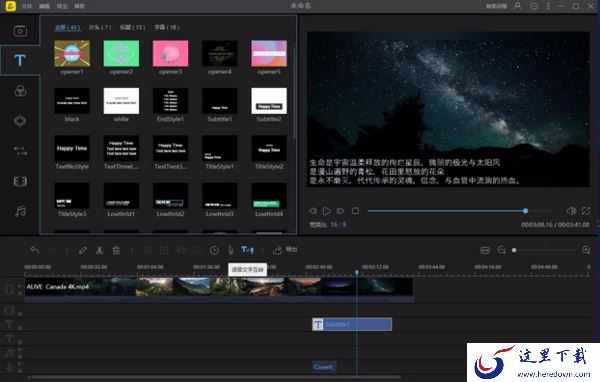This screenshot has width=600, height=382.
Task: Click the fit-timeline icon left of zoom out
Action: (485, 250)
